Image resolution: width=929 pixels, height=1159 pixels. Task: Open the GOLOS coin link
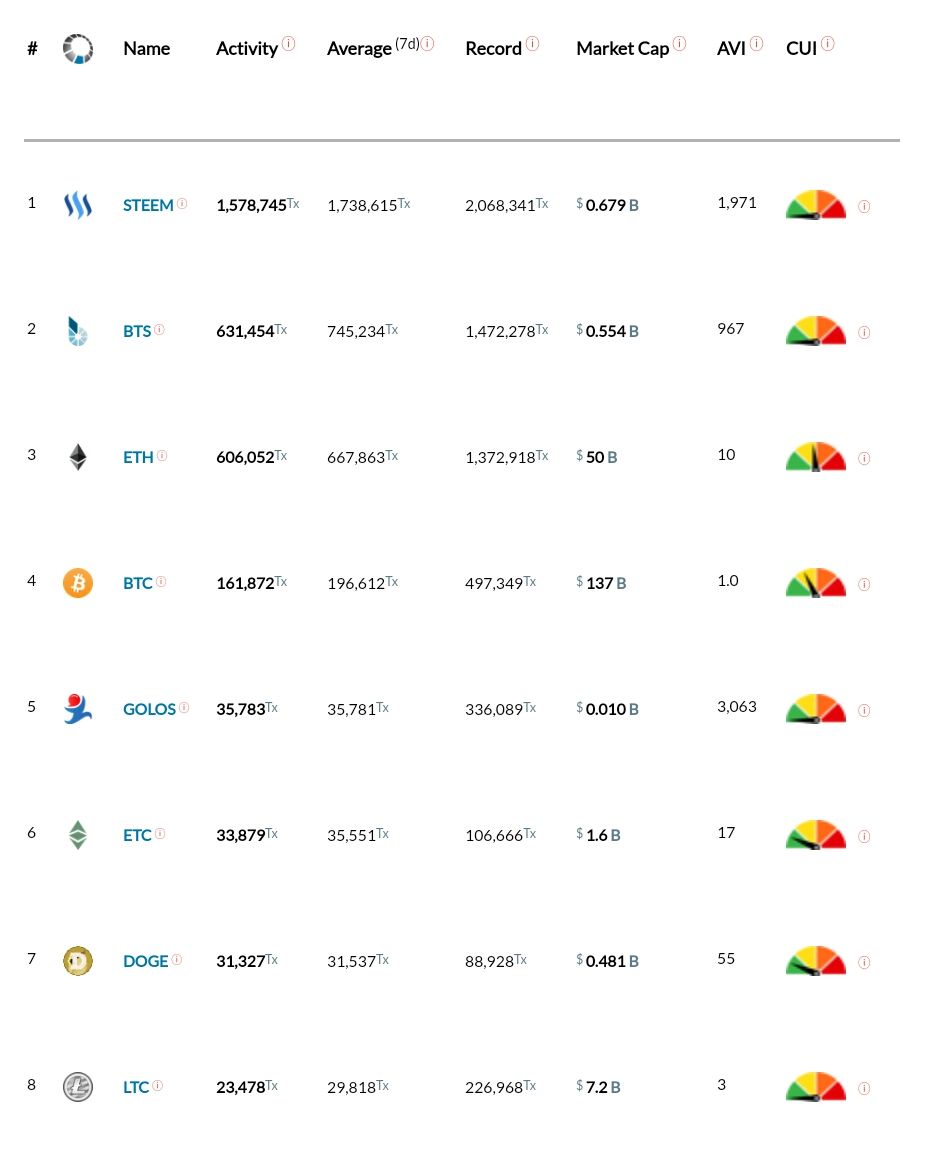click(149, 709)
